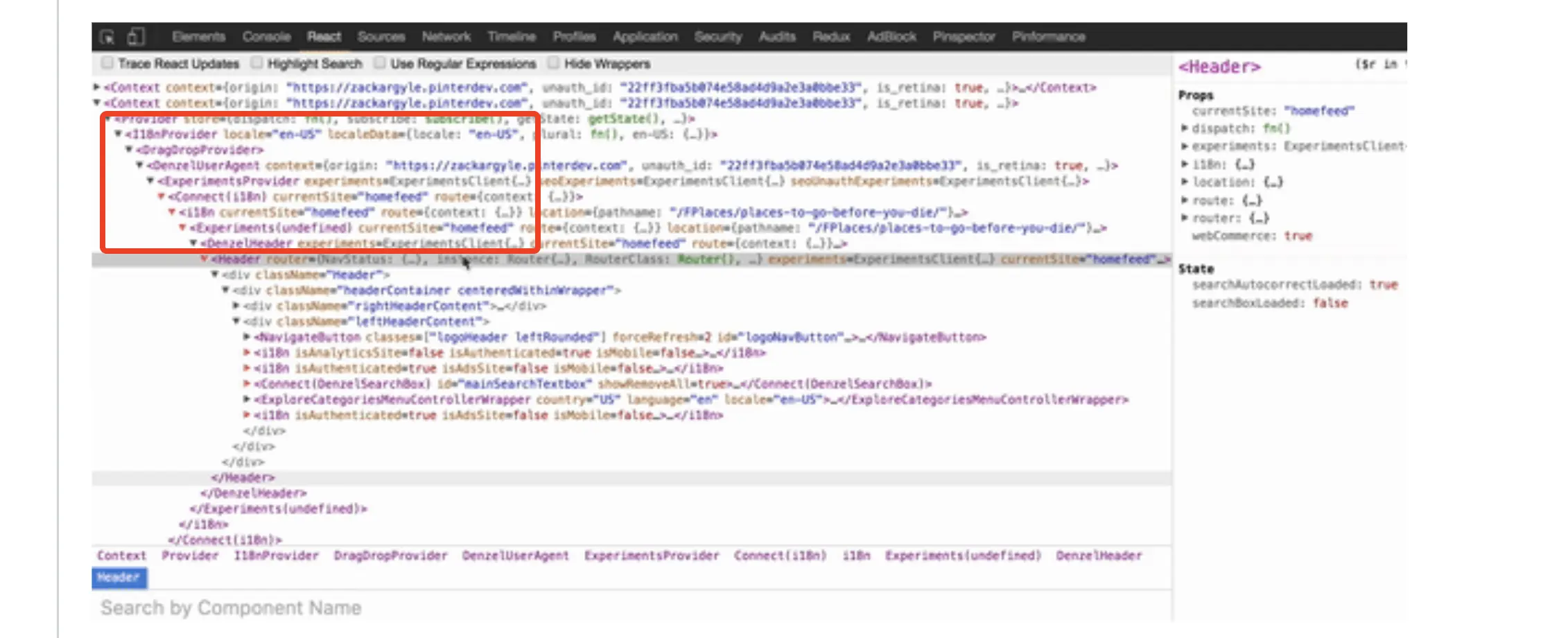
Task: Select the React tab
Action: click(x=324, y=37)
